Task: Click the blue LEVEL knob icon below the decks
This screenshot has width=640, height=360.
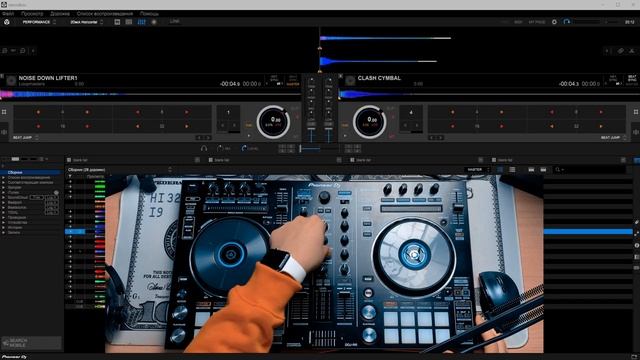Action: click(x=244, y=149)
